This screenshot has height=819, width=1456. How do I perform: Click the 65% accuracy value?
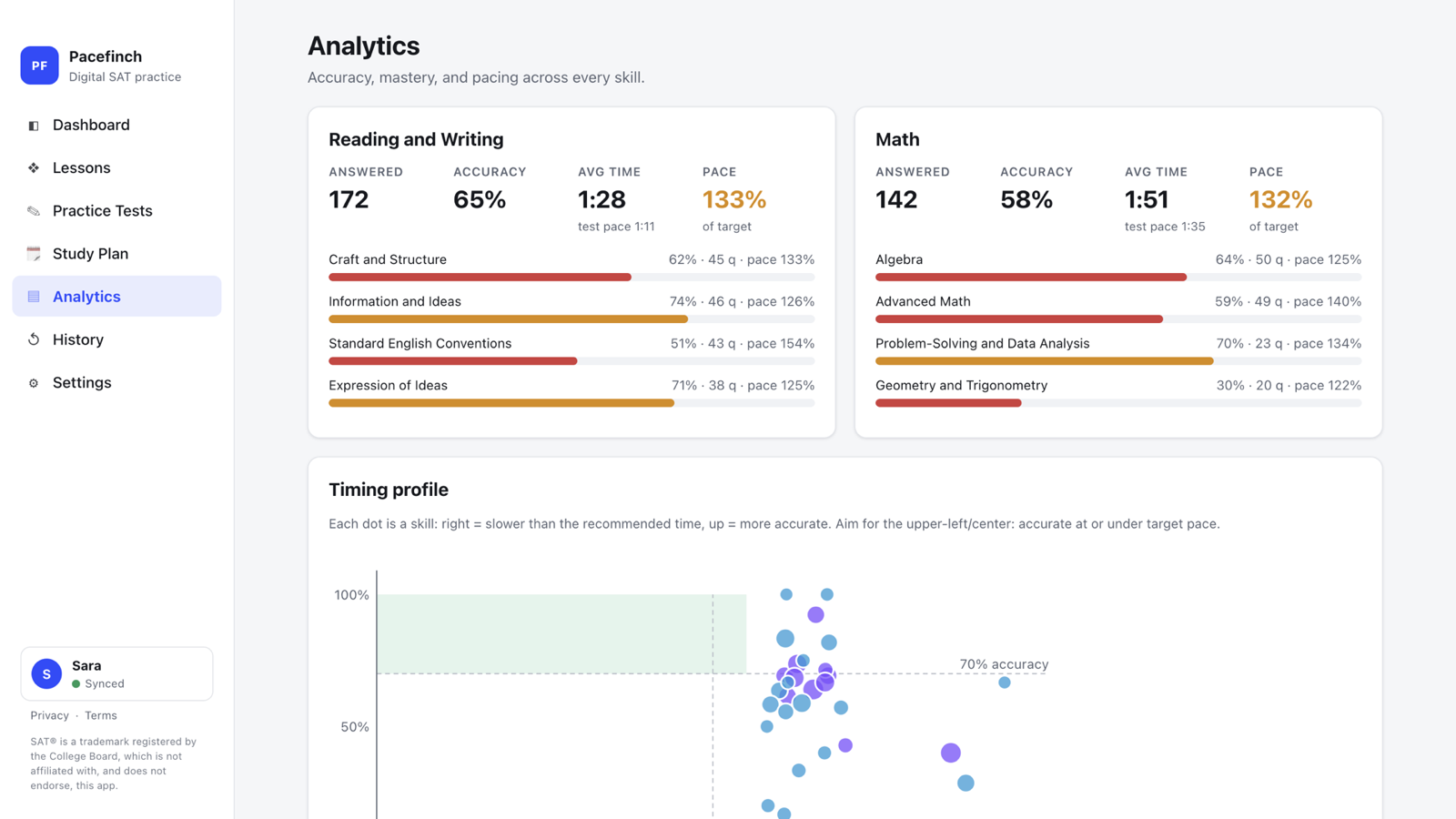[x=480, y=199]
